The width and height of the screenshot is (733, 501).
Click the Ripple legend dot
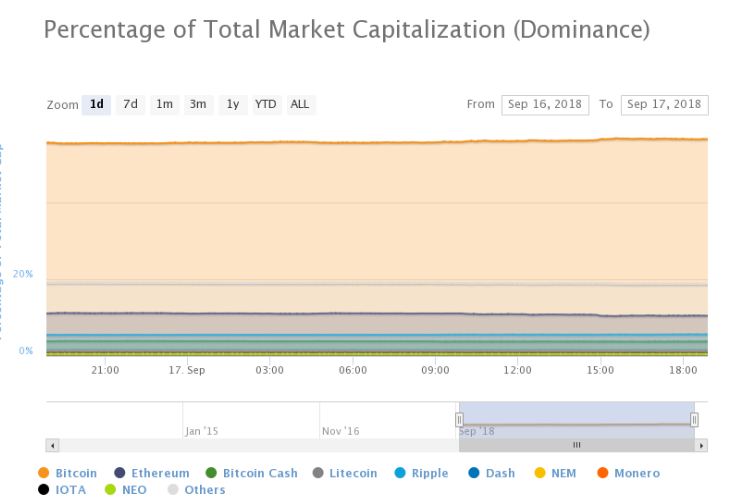(399, 473)
